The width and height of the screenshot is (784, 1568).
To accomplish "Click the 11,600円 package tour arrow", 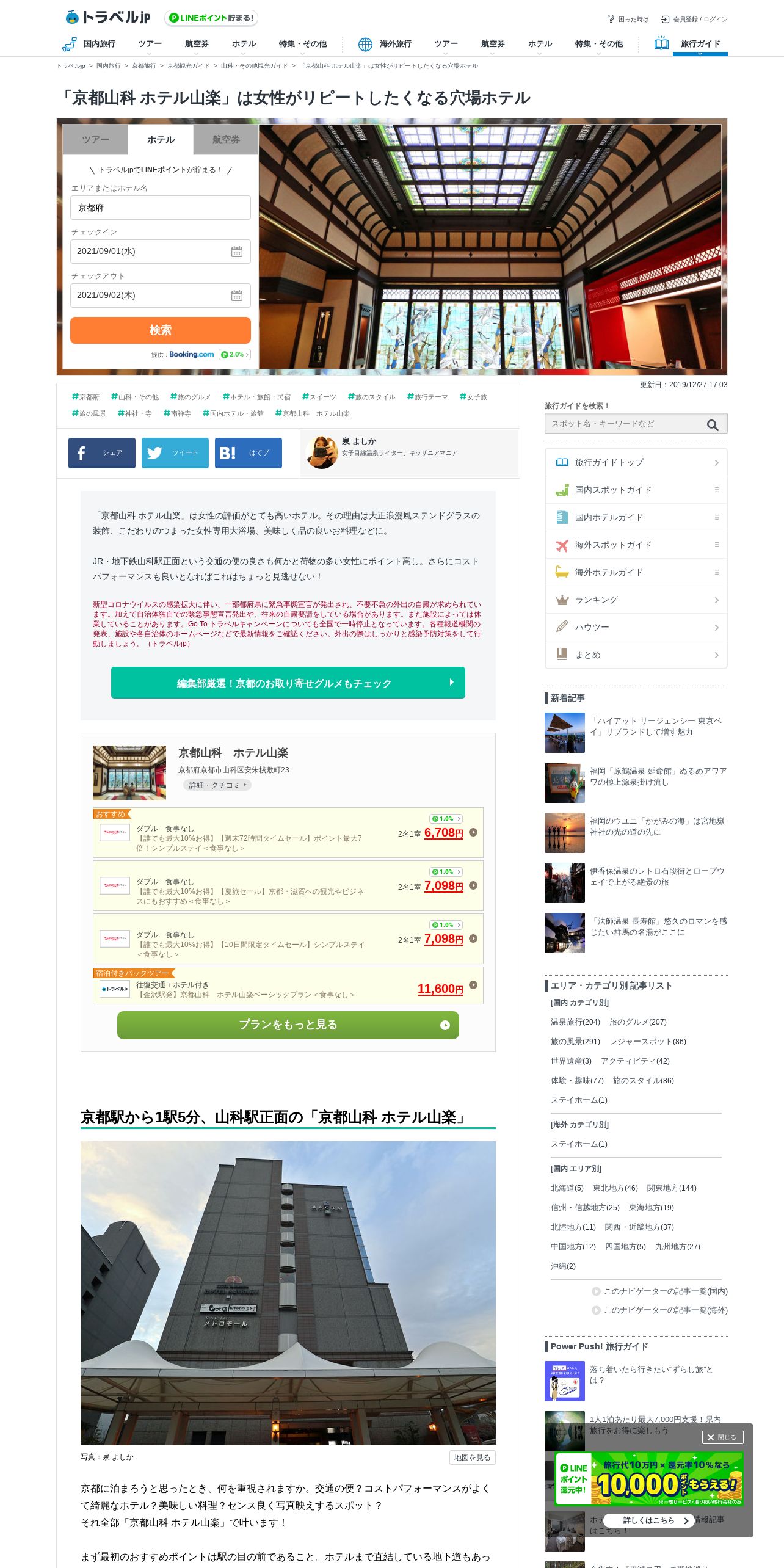I will tap(473, 985).
